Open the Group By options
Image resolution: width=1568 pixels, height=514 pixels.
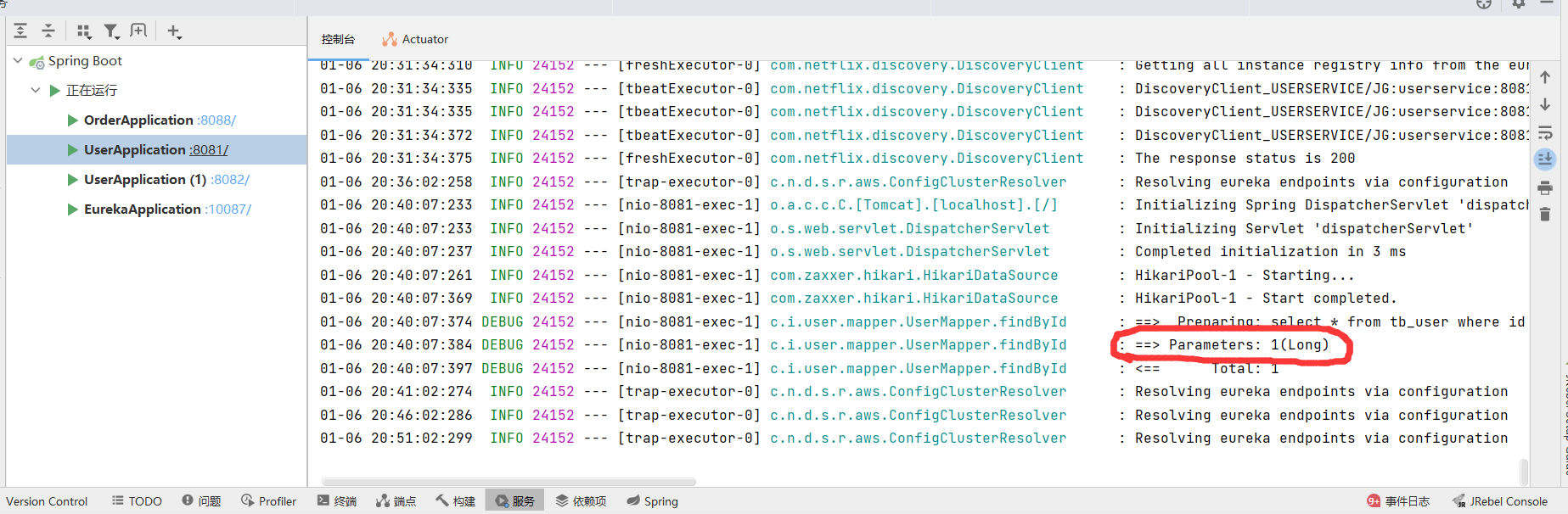tap(83, 31)
